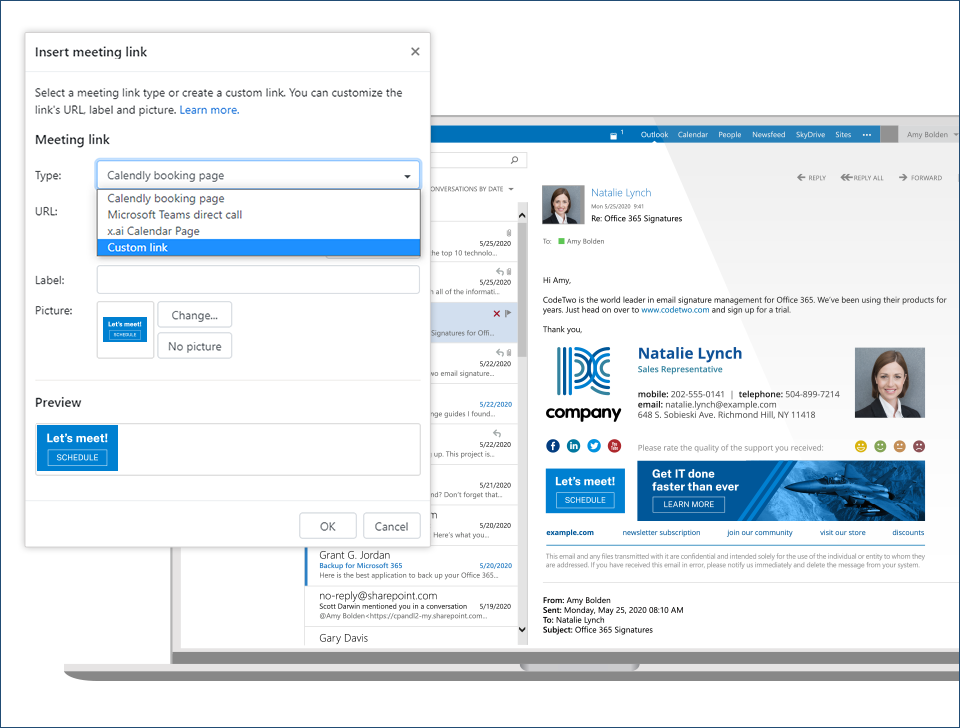Click inside the Label input field

pos(256,279)
